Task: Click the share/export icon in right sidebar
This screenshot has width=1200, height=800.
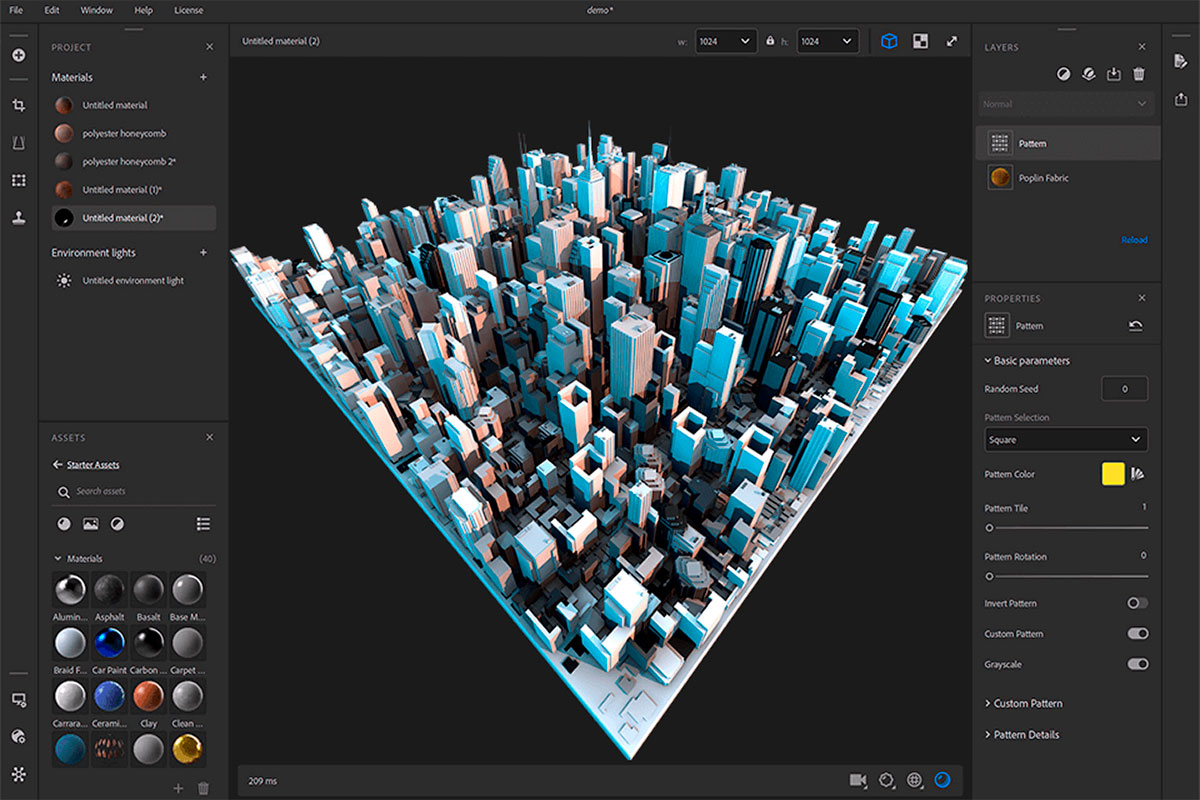Action: pyautogui.click(x=1181, y=99)
